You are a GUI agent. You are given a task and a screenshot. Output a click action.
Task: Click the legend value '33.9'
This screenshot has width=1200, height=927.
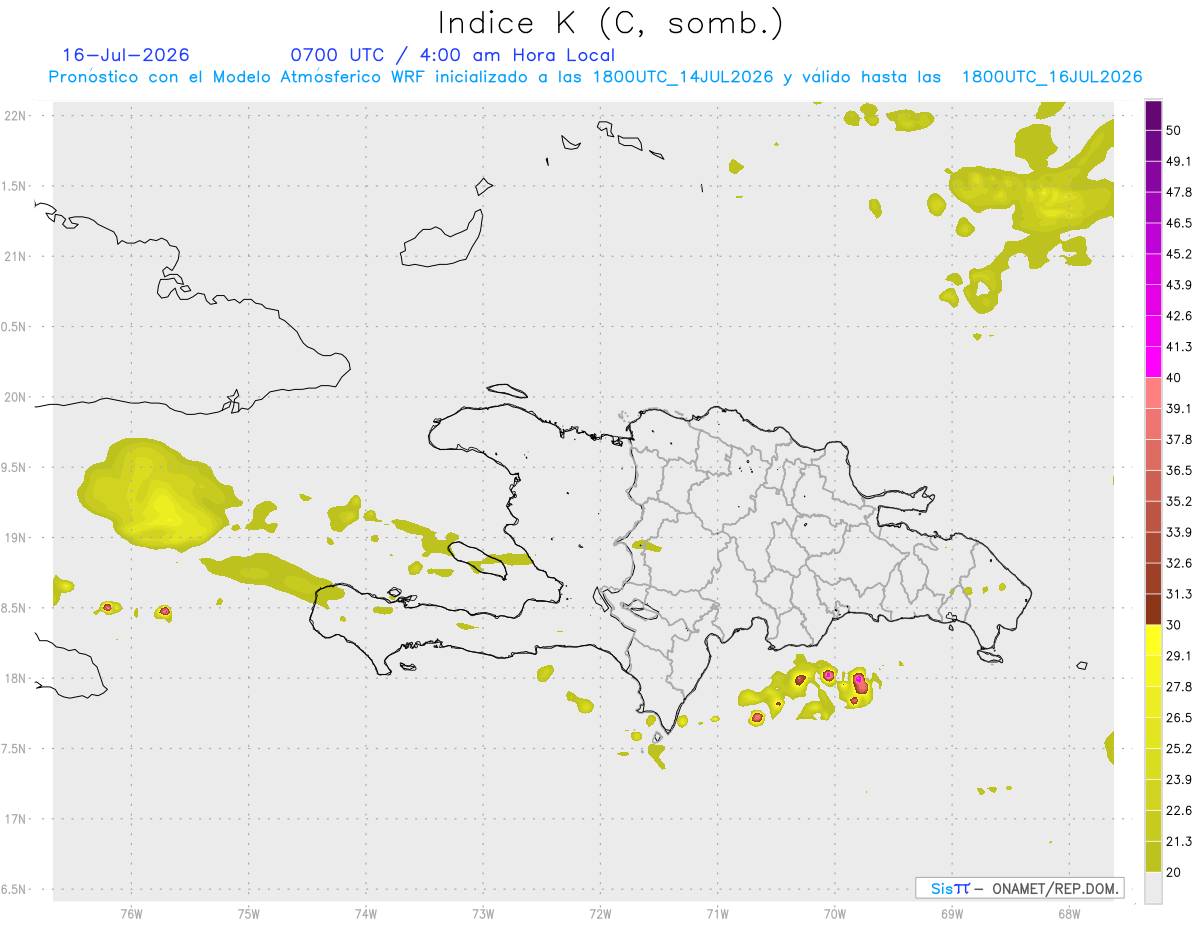(x=1179, y=532)
